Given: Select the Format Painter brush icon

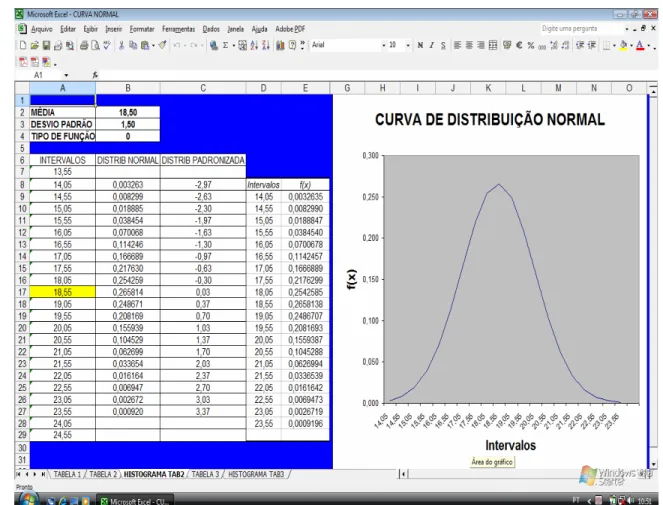Looking at the screenshot, I should pyautogui.click(x=162, y=45).
